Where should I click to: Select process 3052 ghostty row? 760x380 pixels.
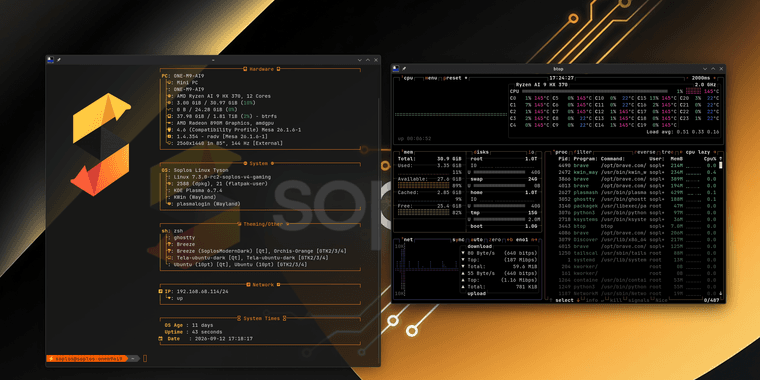(636, 199)
